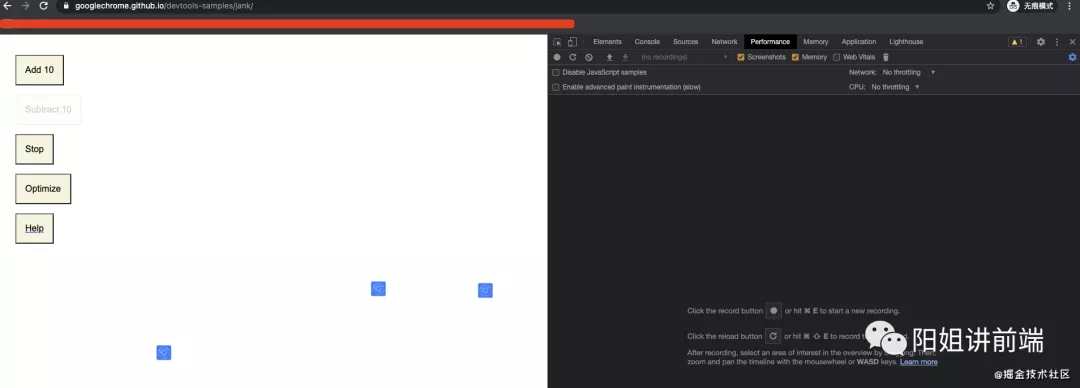Open the CPU throttling dropdown
Screen dimensions: 1080x388
[895, 88]
